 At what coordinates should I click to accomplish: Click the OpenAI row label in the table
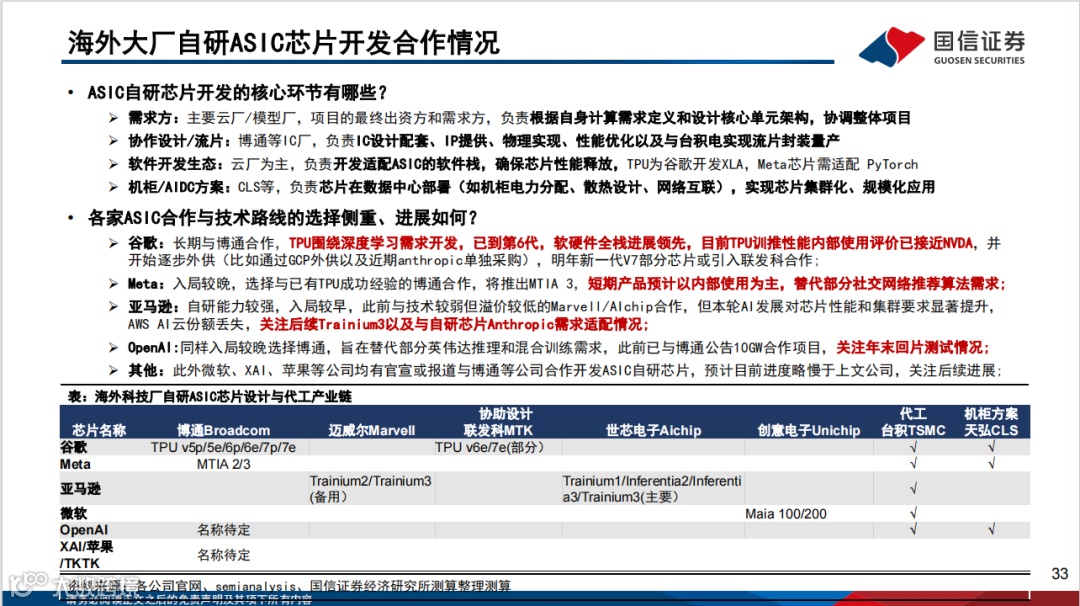point(84,530)
